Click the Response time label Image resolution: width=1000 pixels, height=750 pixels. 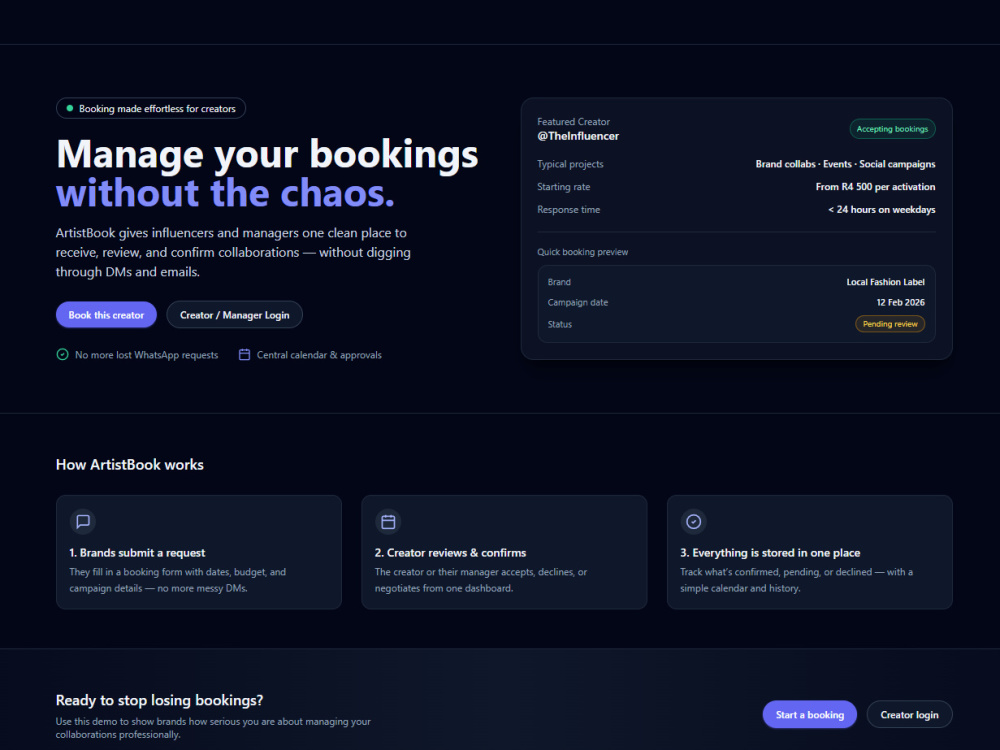[568, 210]
